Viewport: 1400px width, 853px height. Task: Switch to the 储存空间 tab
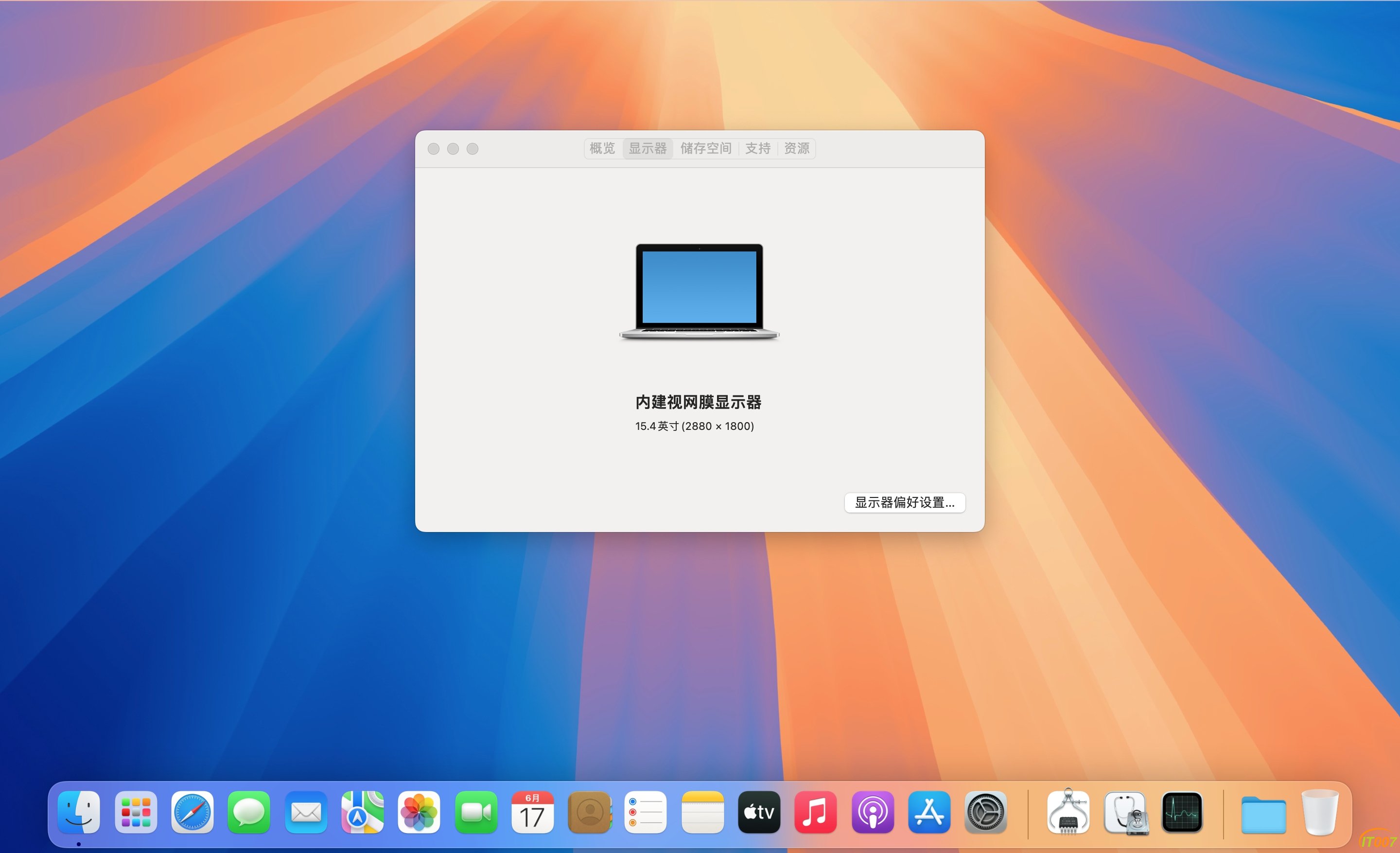(706, 148)
